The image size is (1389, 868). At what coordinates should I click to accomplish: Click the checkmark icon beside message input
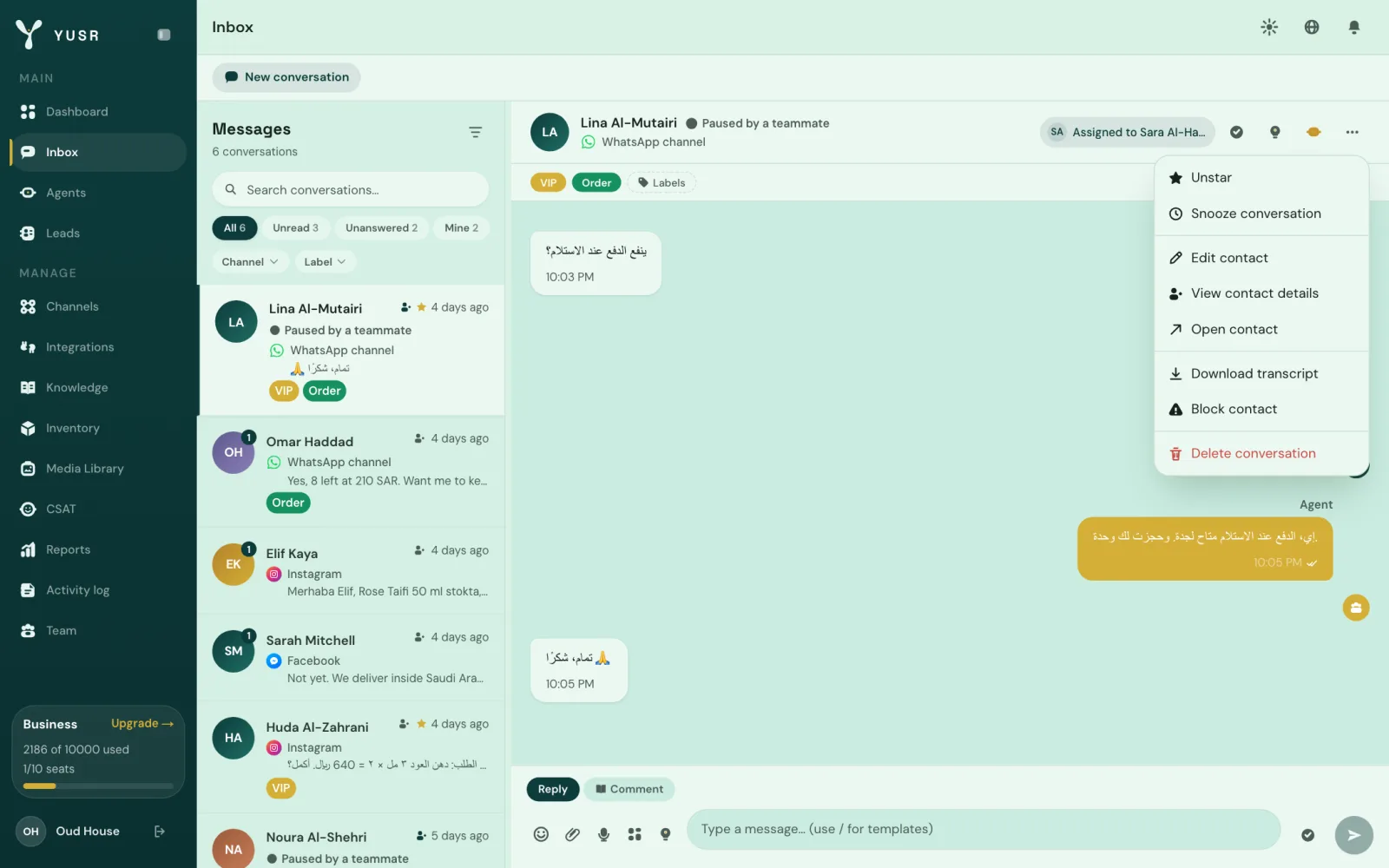tap(1307, 835)
